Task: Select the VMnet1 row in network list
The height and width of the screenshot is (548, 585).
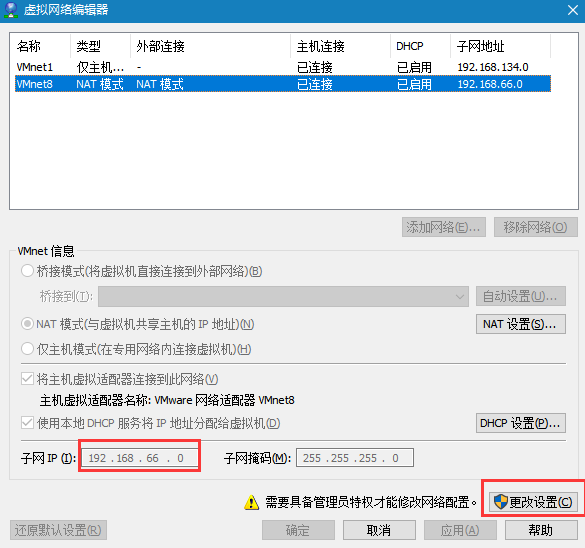Action: [x=283, y=67]
